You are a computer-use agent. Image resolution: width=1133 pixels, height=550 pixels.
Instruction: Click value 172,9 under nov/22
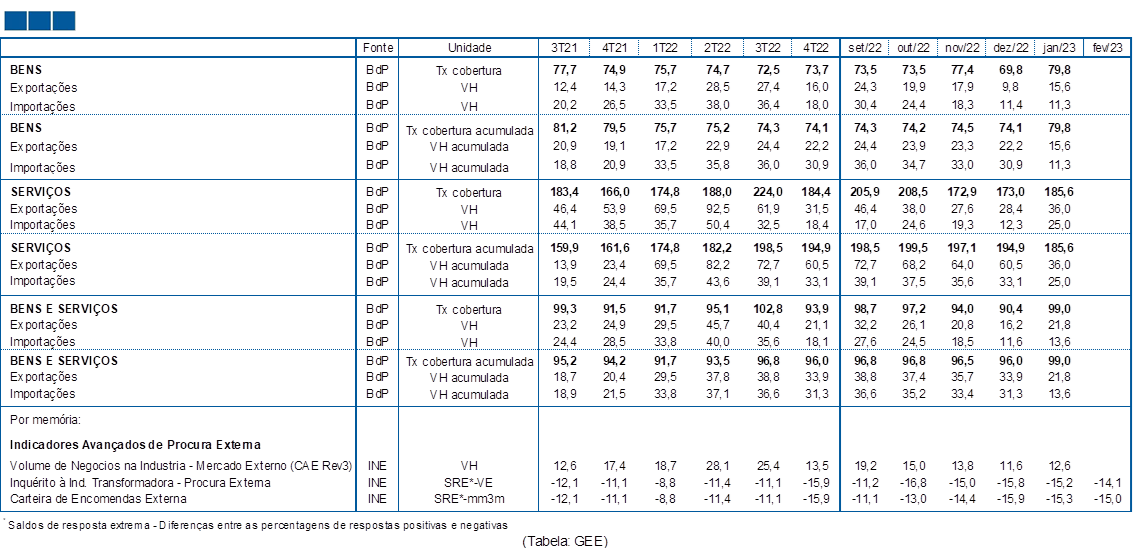pos(962,193)
